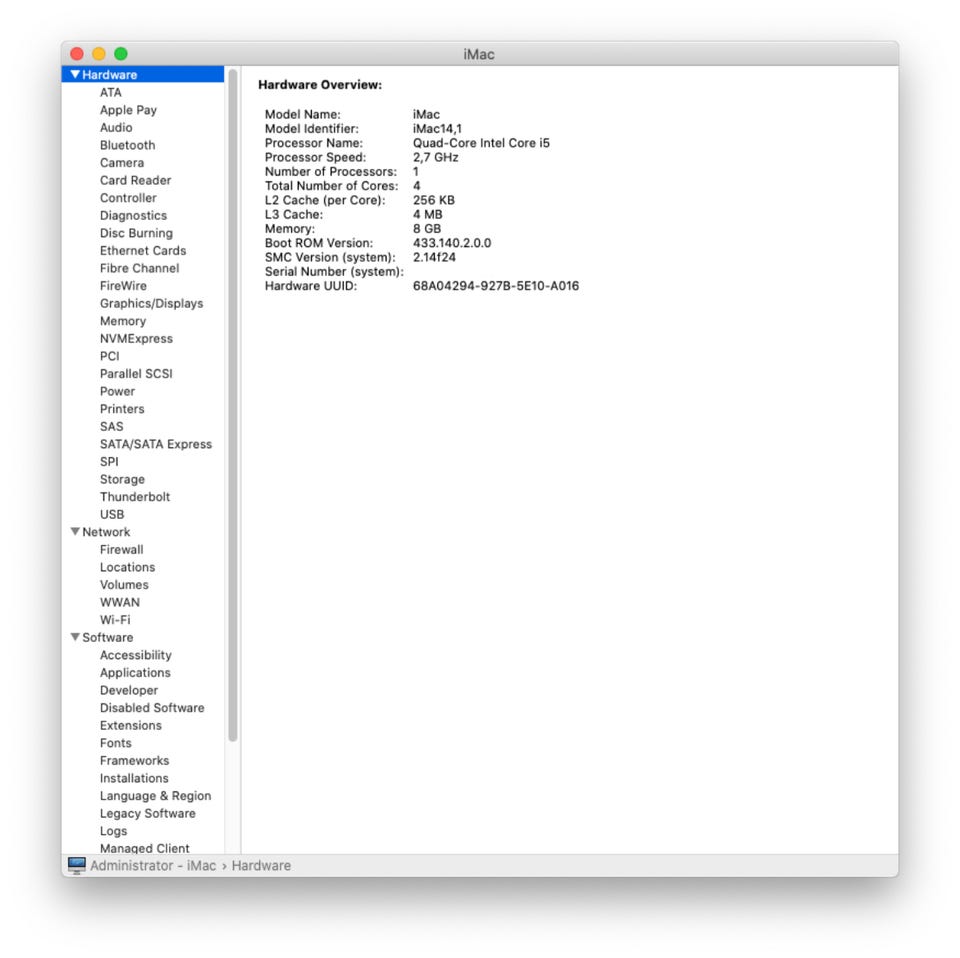This screenshot has width=960, height=958.
Task: Open the Frameworks section
Action: coord(135,761)
